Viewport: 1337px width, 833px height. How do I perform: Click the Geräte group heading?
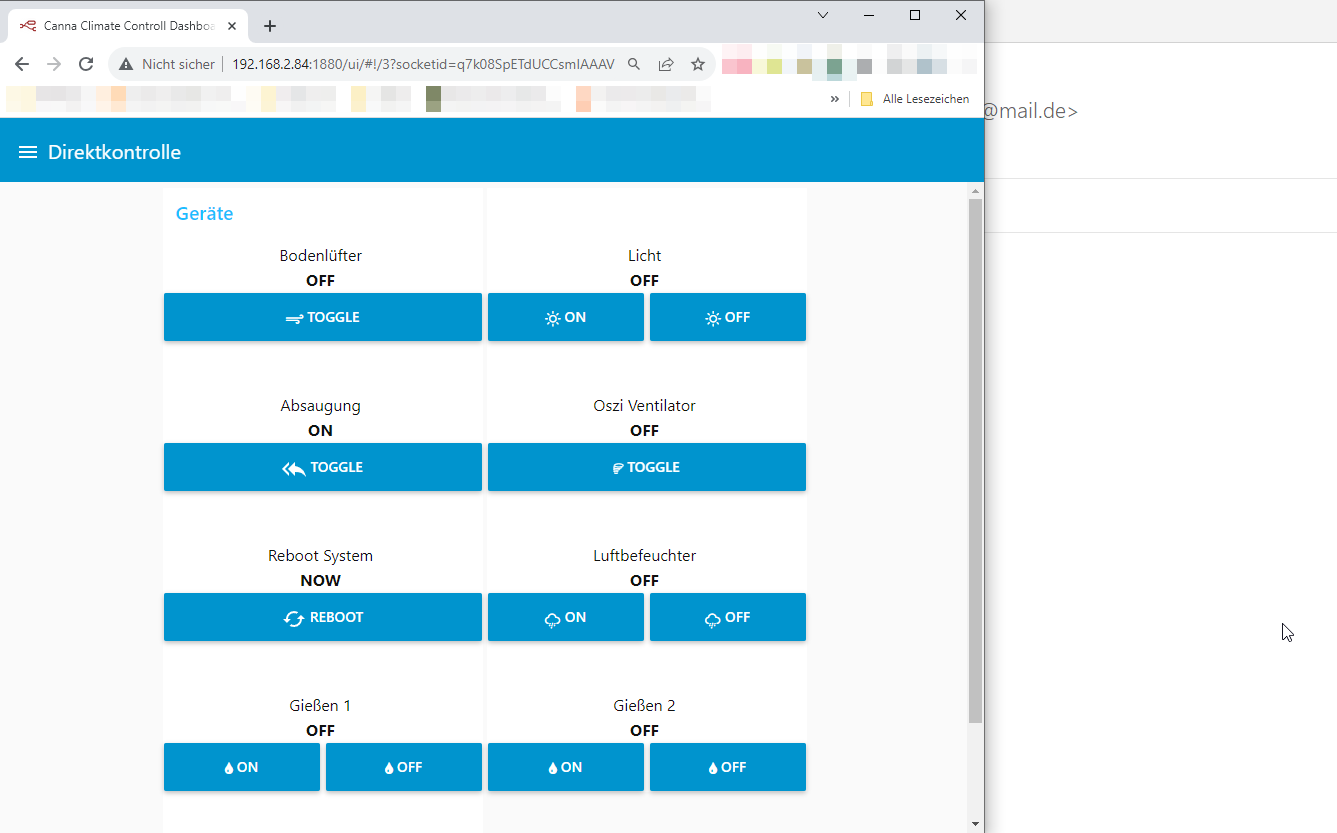point(204,213)
